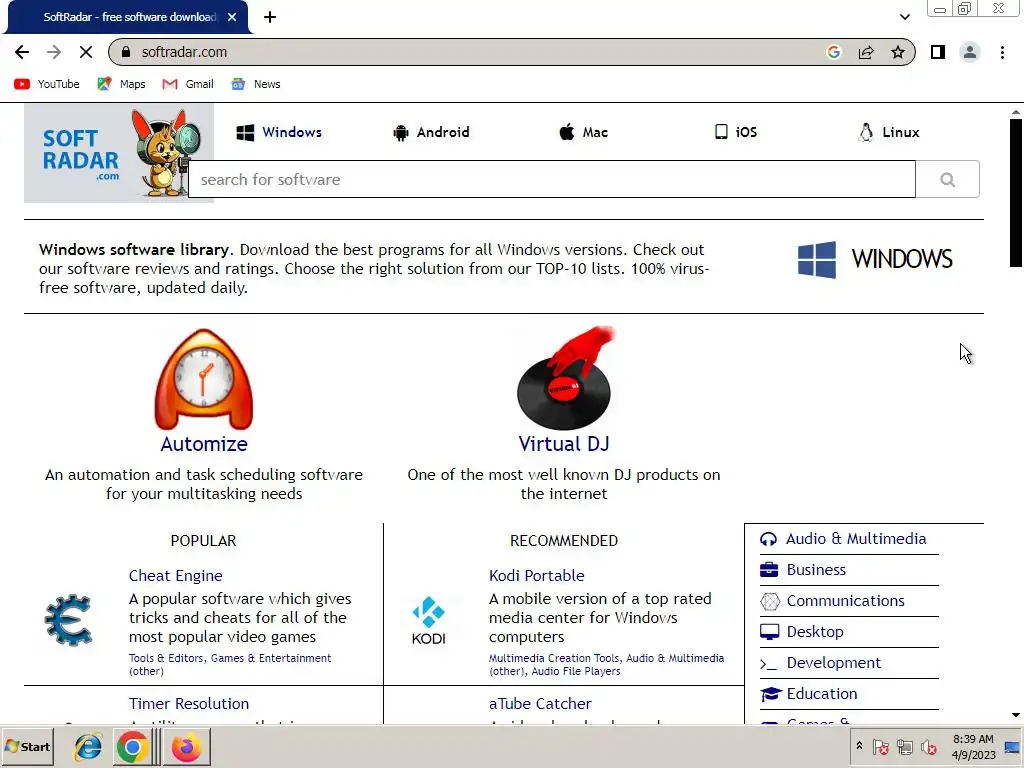Open the Communications category
The width and height of the screenshot is (1024, 768).
(x=845, y=601)
